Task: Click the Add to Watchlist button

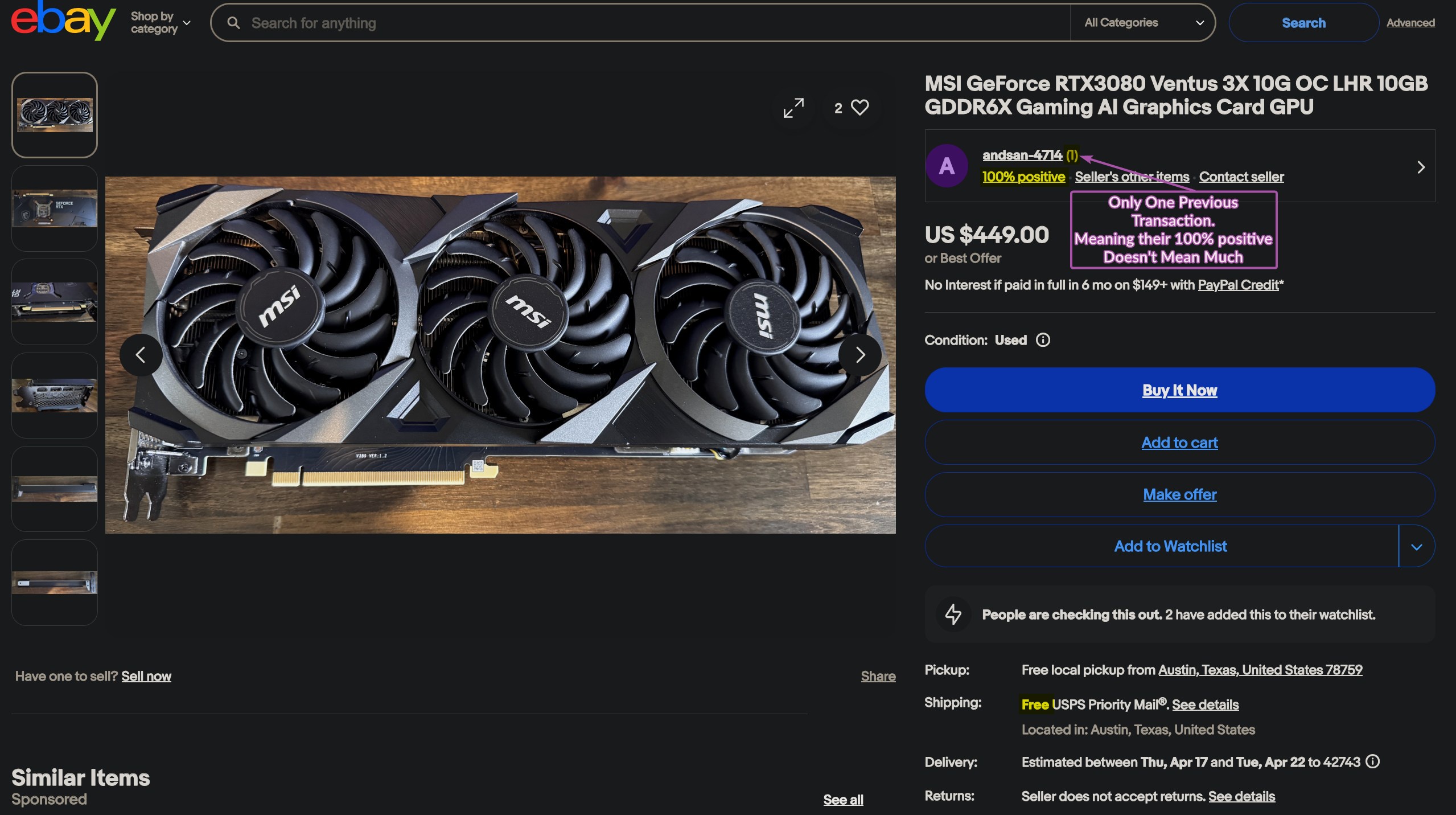Action: point(1162,546)
